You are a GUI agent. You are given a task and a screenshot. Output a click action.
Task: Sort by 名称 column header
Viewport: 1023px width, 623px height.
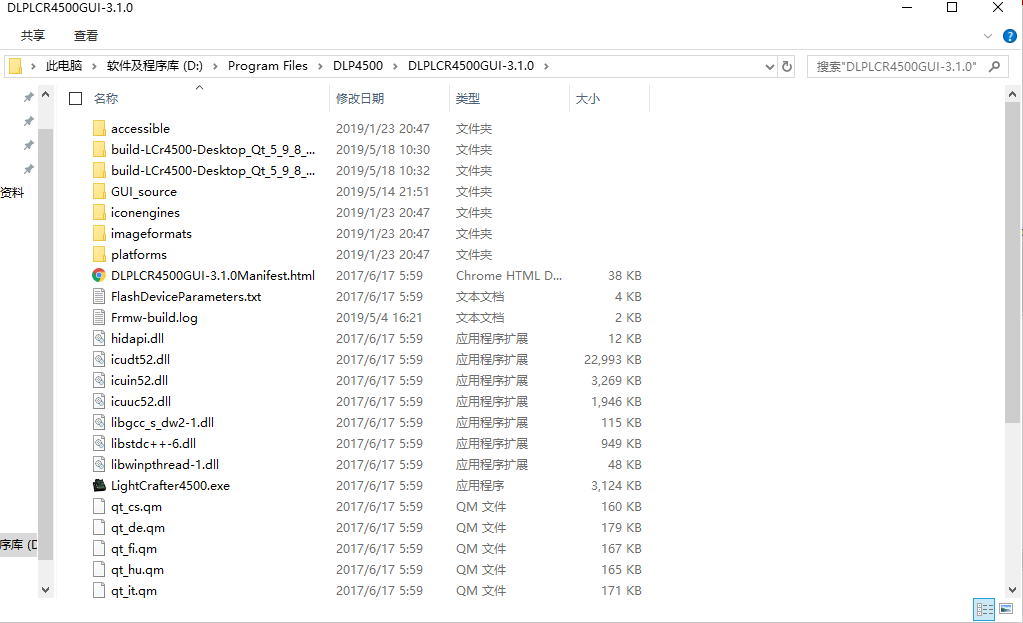[x=106, y=99]
